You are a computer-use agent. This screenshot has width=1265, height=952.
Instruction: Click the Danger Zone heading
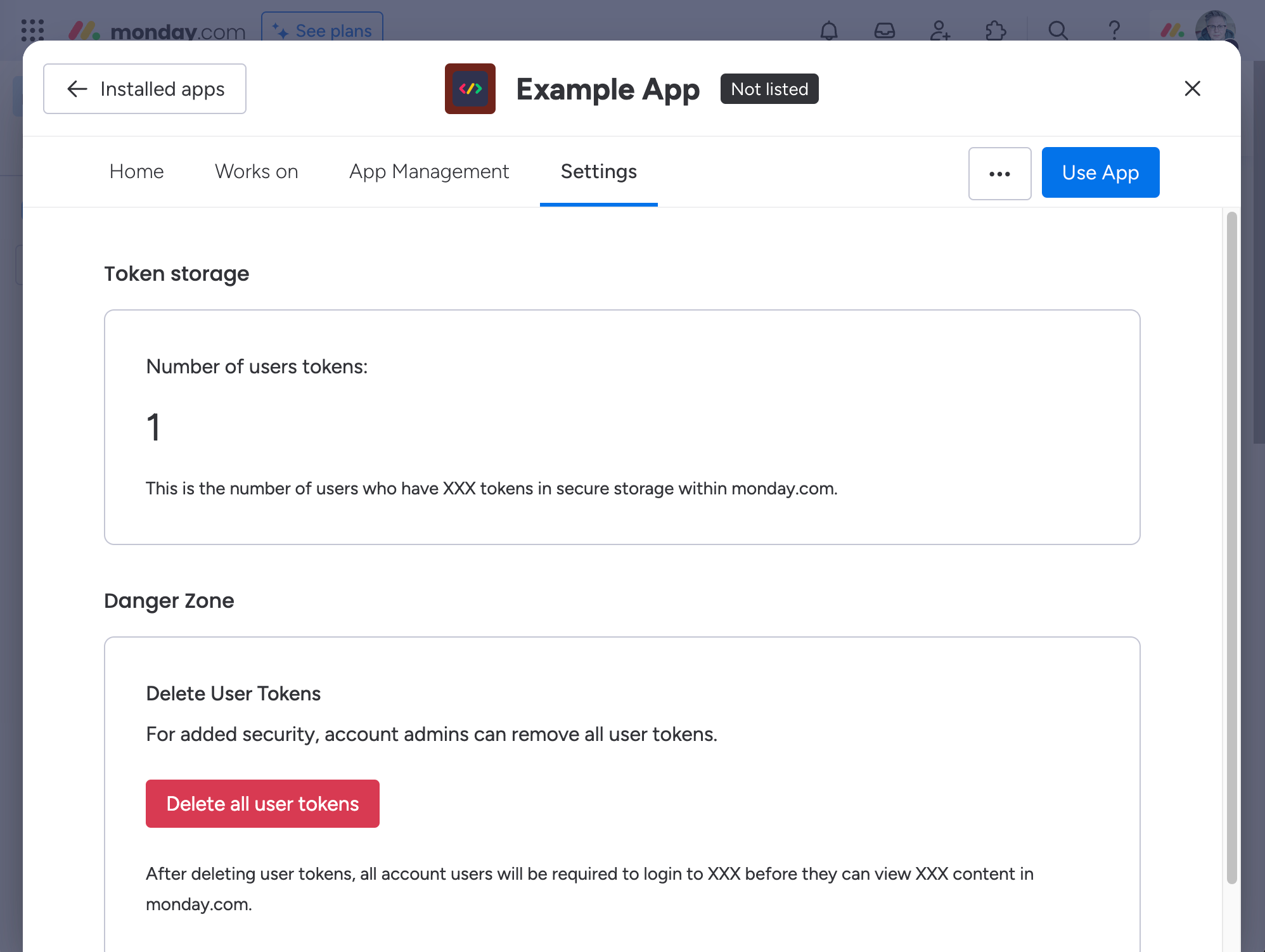point(169,600)
